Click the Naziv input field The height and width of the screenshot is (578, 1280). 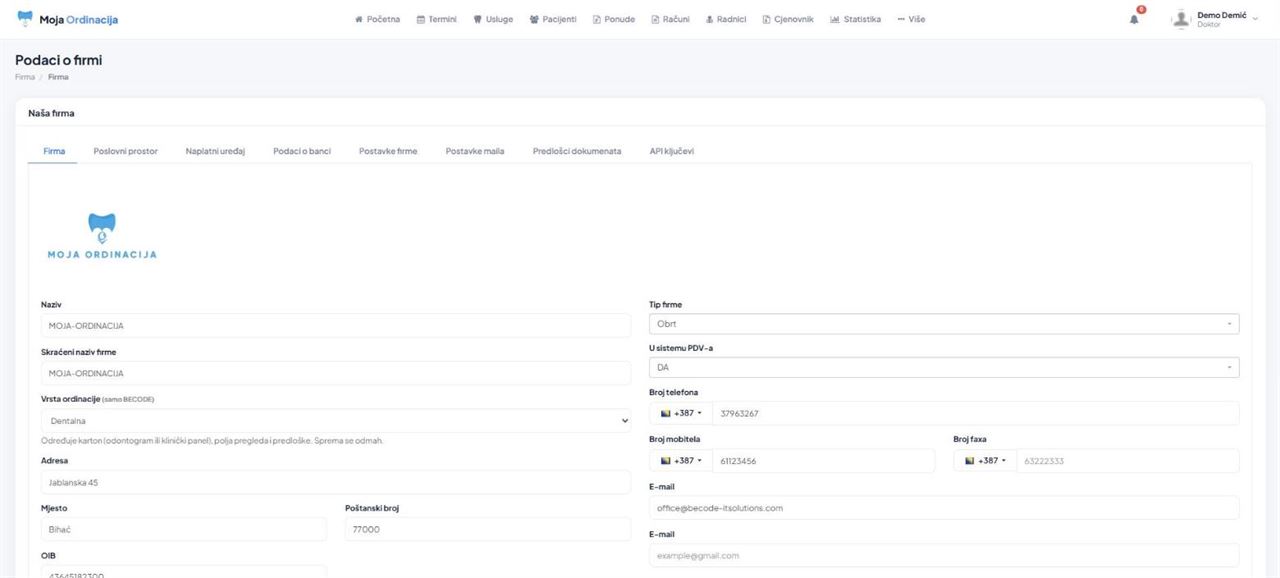[x=336, y=325]
